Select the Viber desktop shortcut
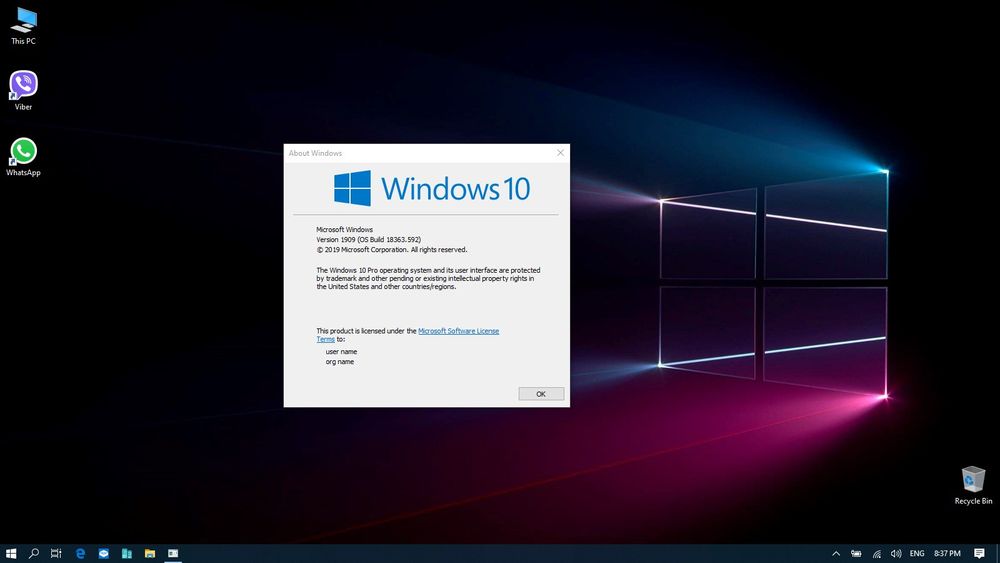Screen dimensions: 1000x563 [24, 91]
